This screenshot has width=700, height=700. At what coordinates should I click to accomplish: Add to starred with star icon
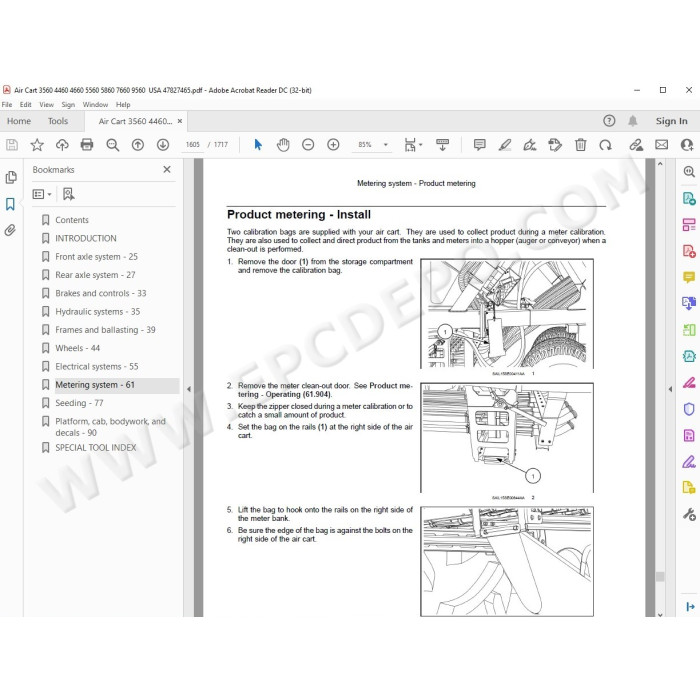[37, 145]
